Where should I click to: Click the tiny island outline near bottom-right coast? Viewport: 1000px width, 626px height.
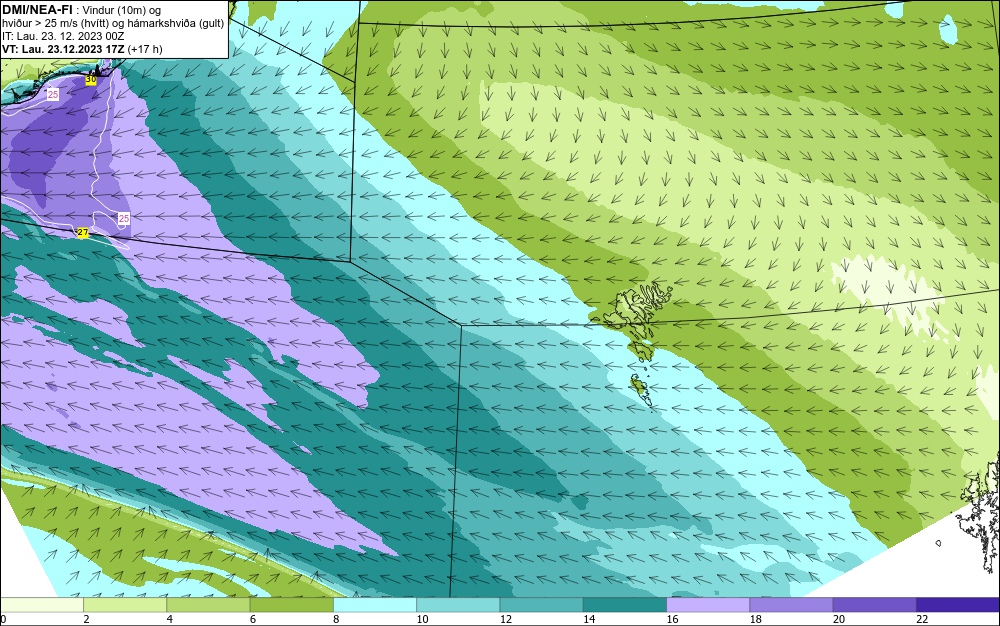[938, 543]
